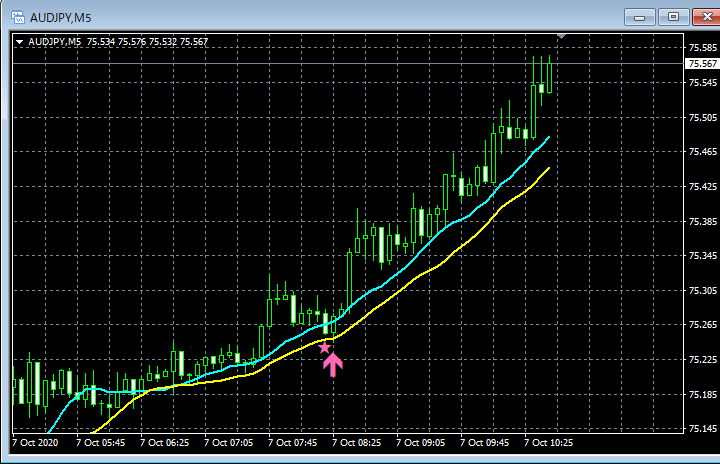This screenshot has width=720, height=464.
Task: Click the OHLC values 75.534 75.576 75.532 75.567
Action: pyautogui.click(x=147, y=42)
